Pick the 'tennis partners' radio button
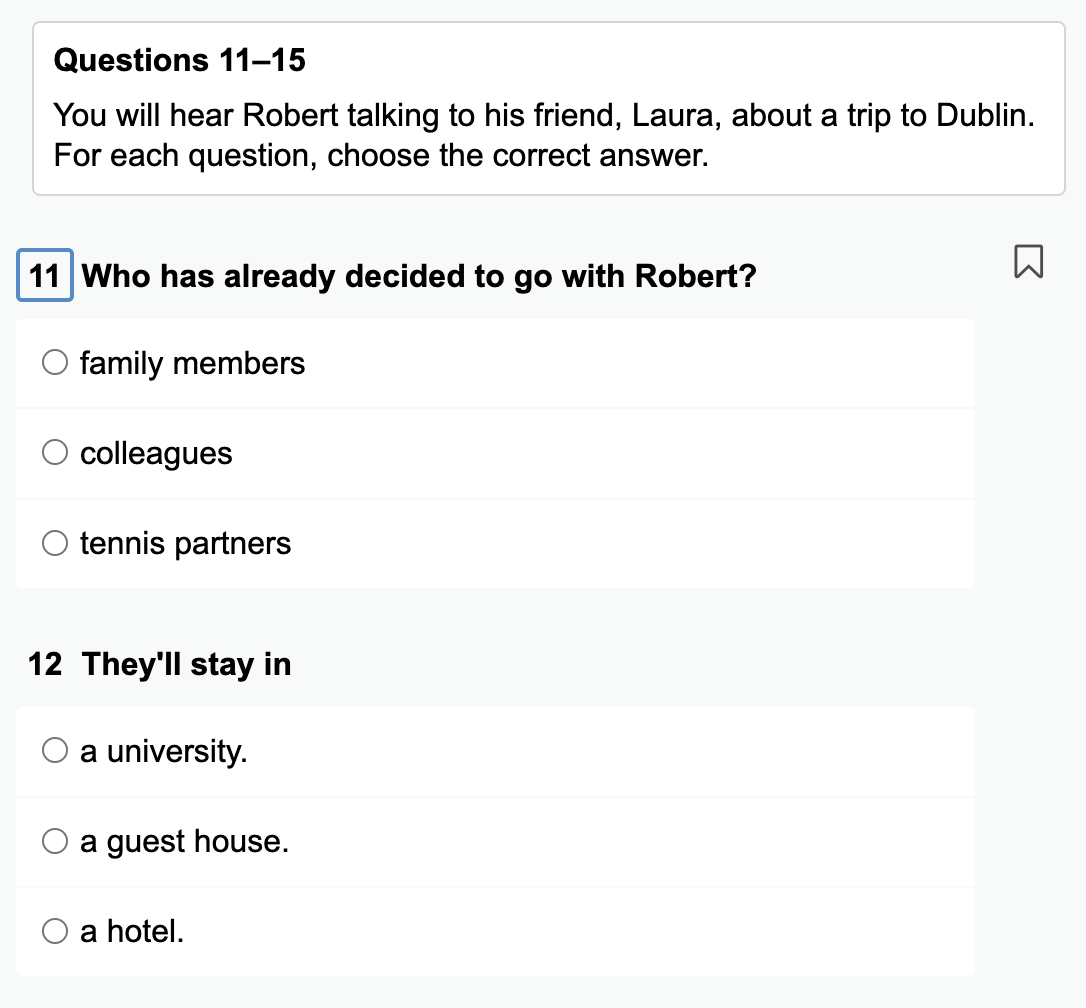This screenshot has height=1008, width=1086. coord(55,542)
